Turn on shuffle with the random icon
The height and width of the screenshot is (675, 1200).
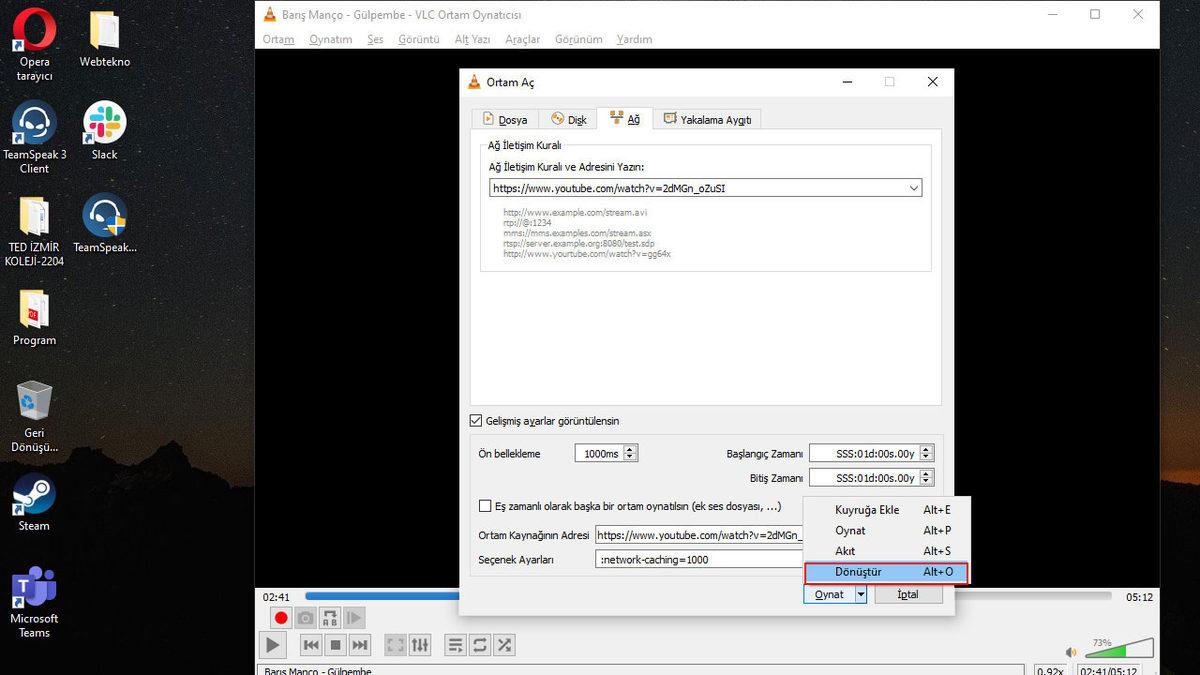504,645
